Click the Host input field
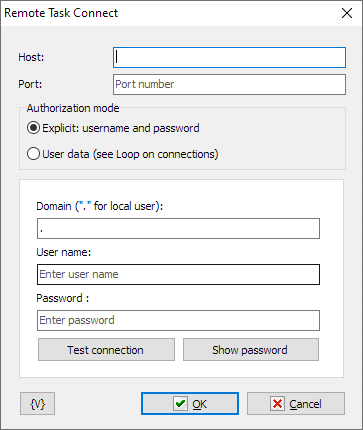The width and height of the screenshot is (363, 430). [229, 58]
